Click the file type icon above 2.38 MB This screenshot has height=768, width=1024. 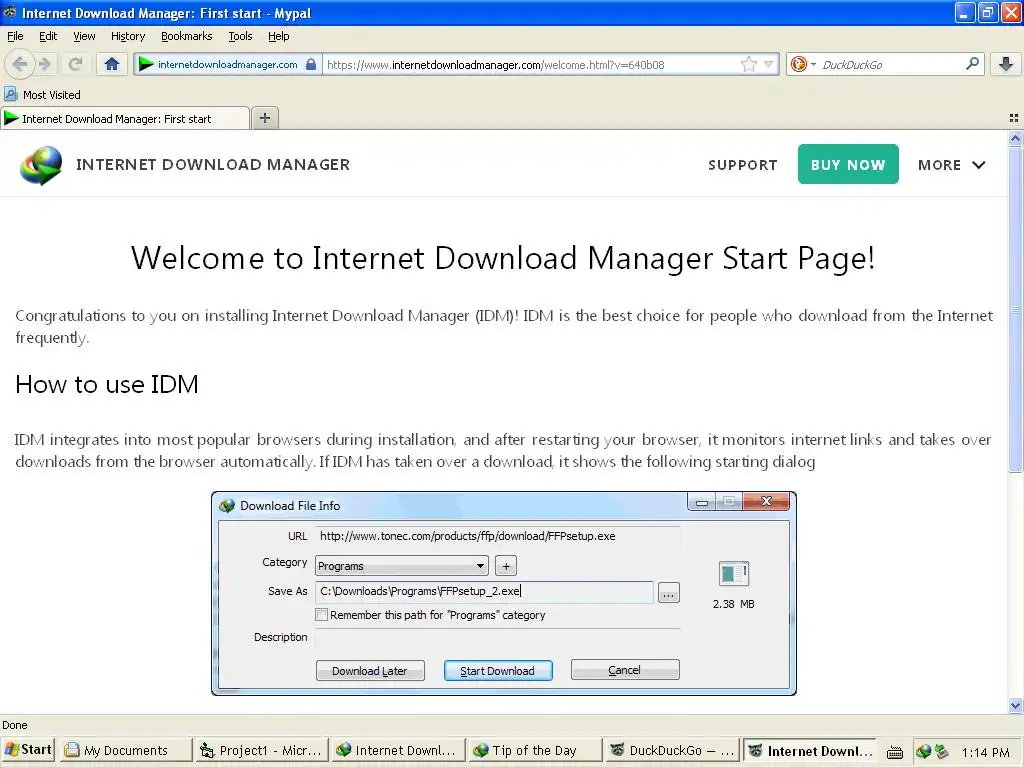733,573
